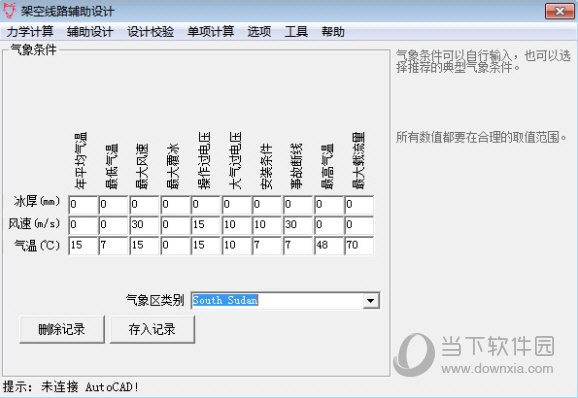Click 气温 field 70 under 最大载流量
Viewport: 578px width, 398px height.
(x=359, y=246)
